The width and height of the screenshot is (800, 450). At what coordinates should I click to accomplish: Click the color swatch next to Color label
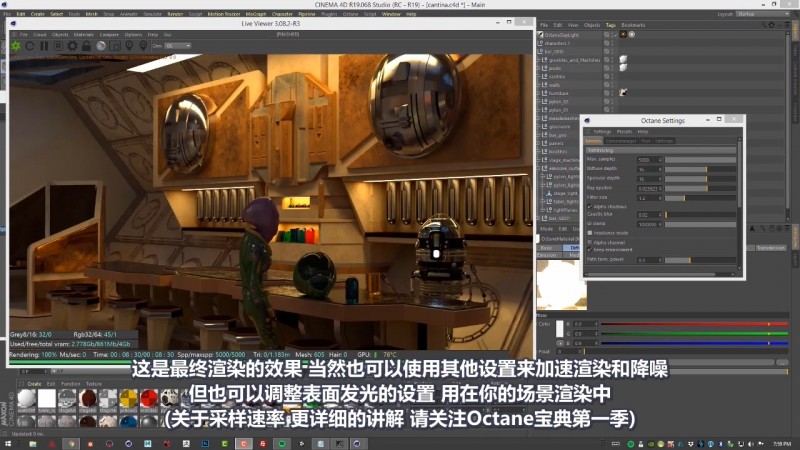[x=560, y=329]
